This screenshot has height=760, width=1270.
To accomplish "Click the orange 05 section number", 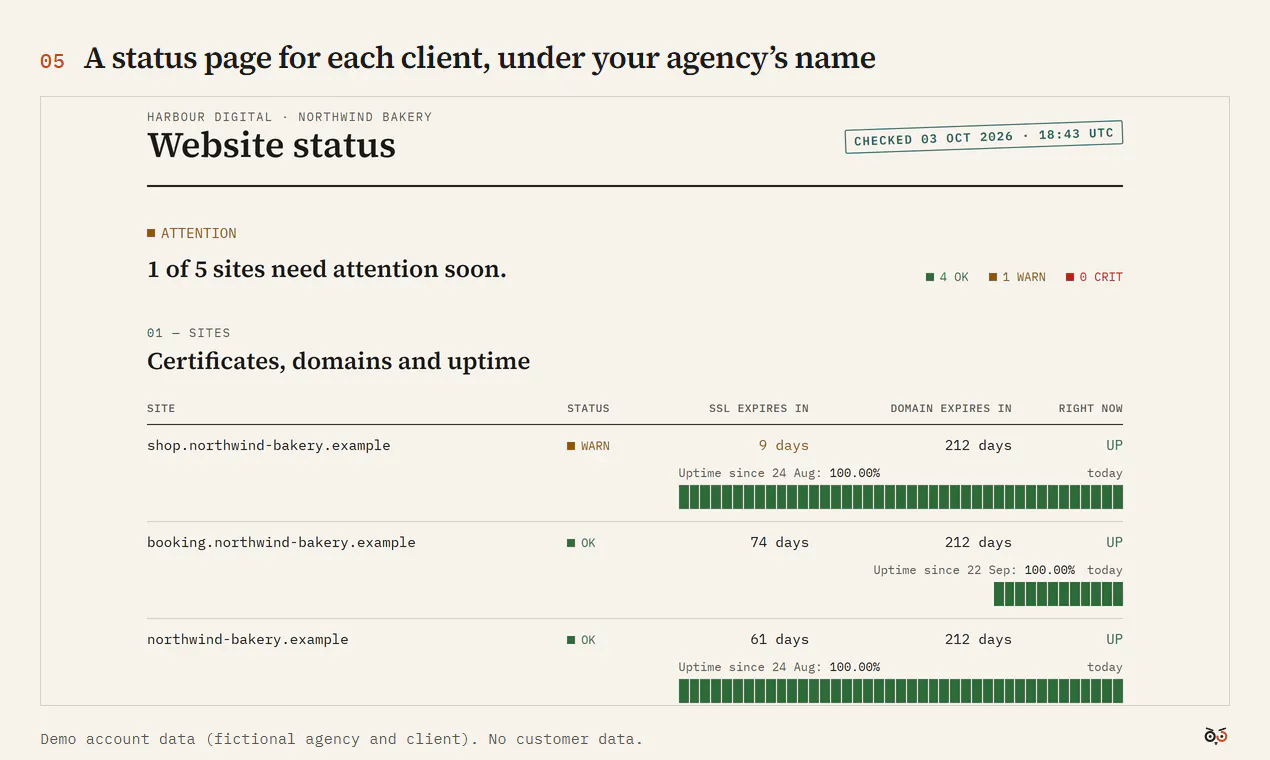I will [x=52, y=61].
